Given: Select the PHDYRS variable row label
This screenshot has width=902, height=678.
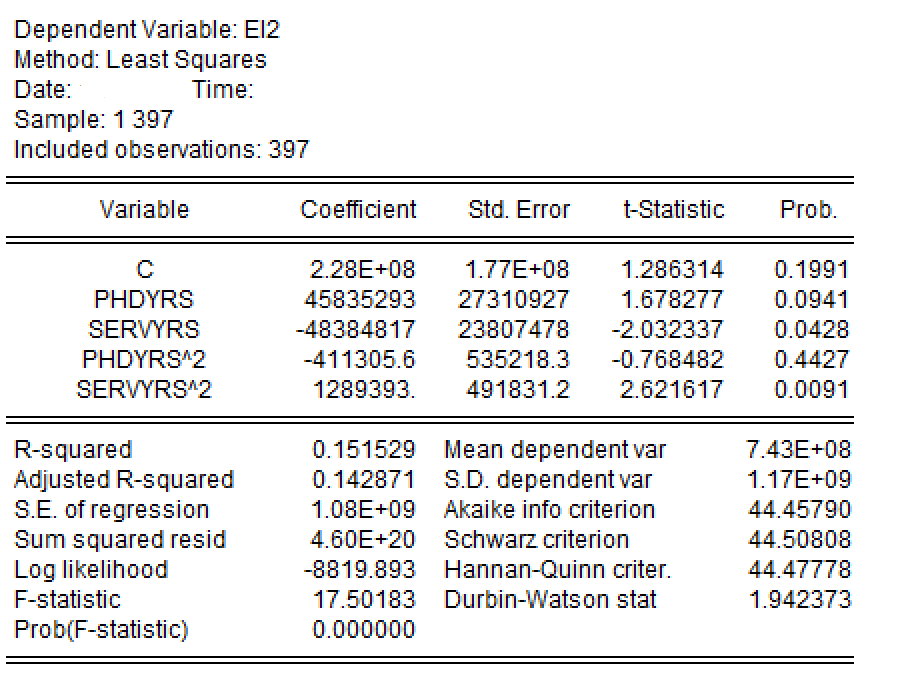Looking at the screenshot, I should (x=144, y=299).
